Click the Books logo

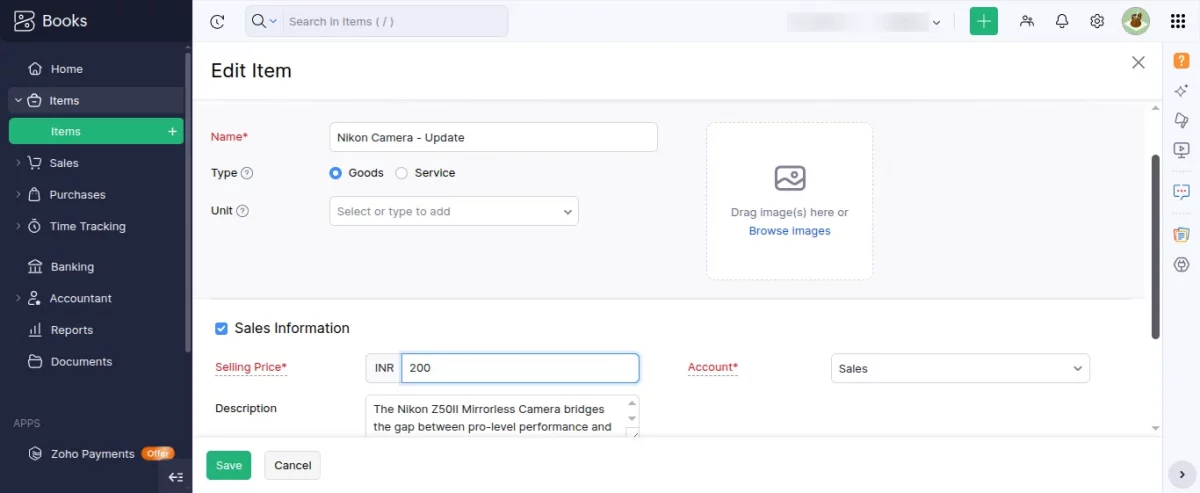(x=51, y=21)
